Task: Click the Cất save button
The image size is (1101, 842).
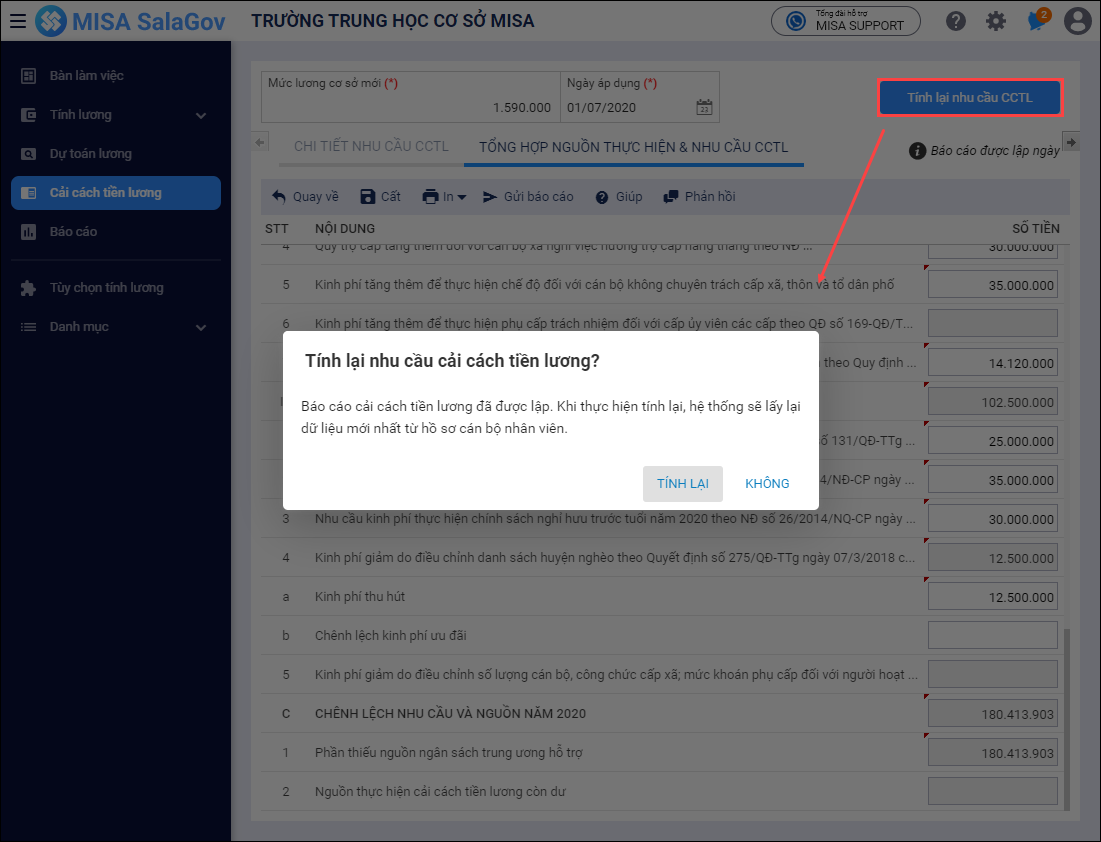Action: click(x=380, y=197)
